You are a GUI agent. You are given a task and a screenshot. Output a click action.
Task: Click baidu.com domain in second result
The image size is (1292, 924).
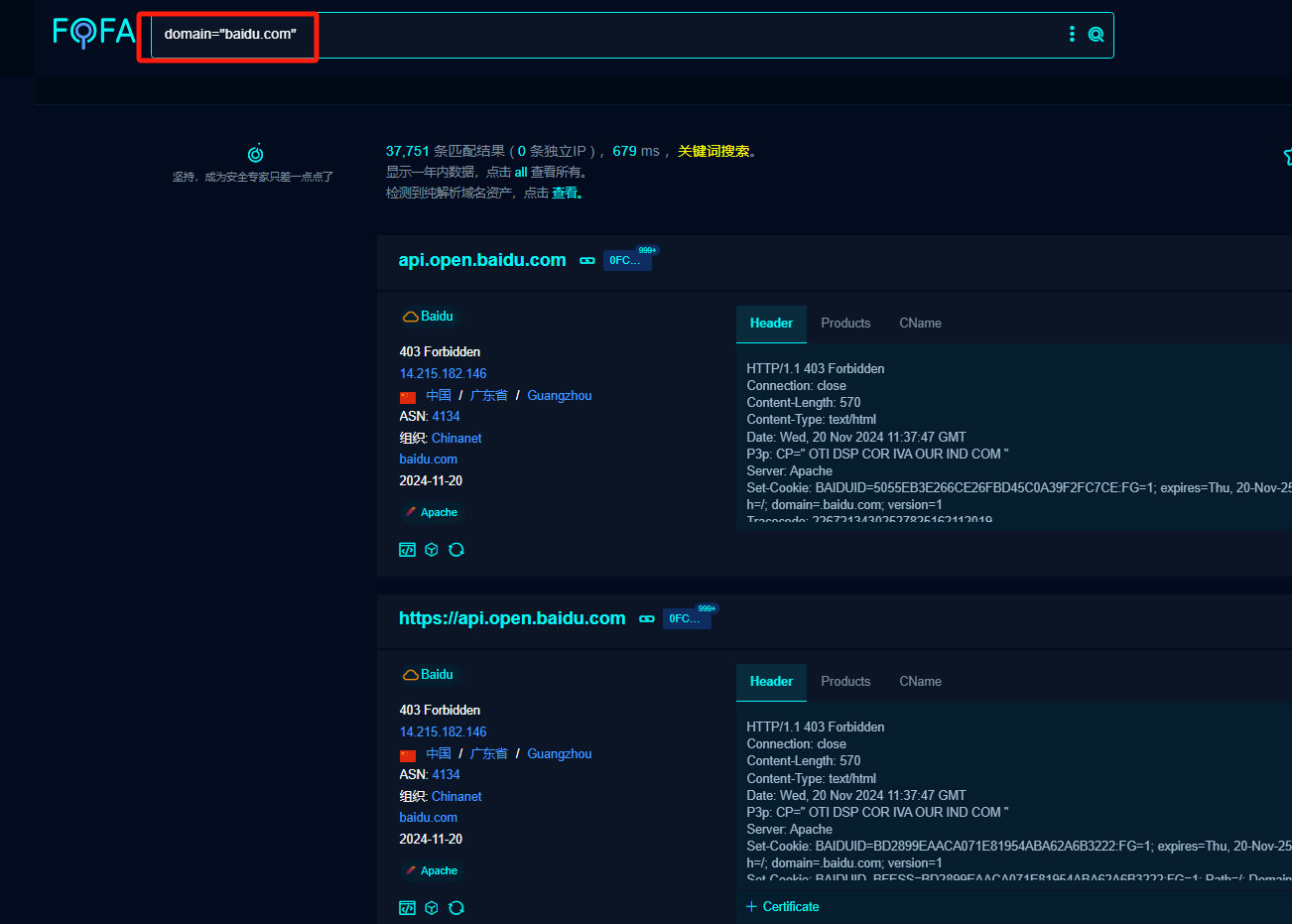click(x=428, y=817)
